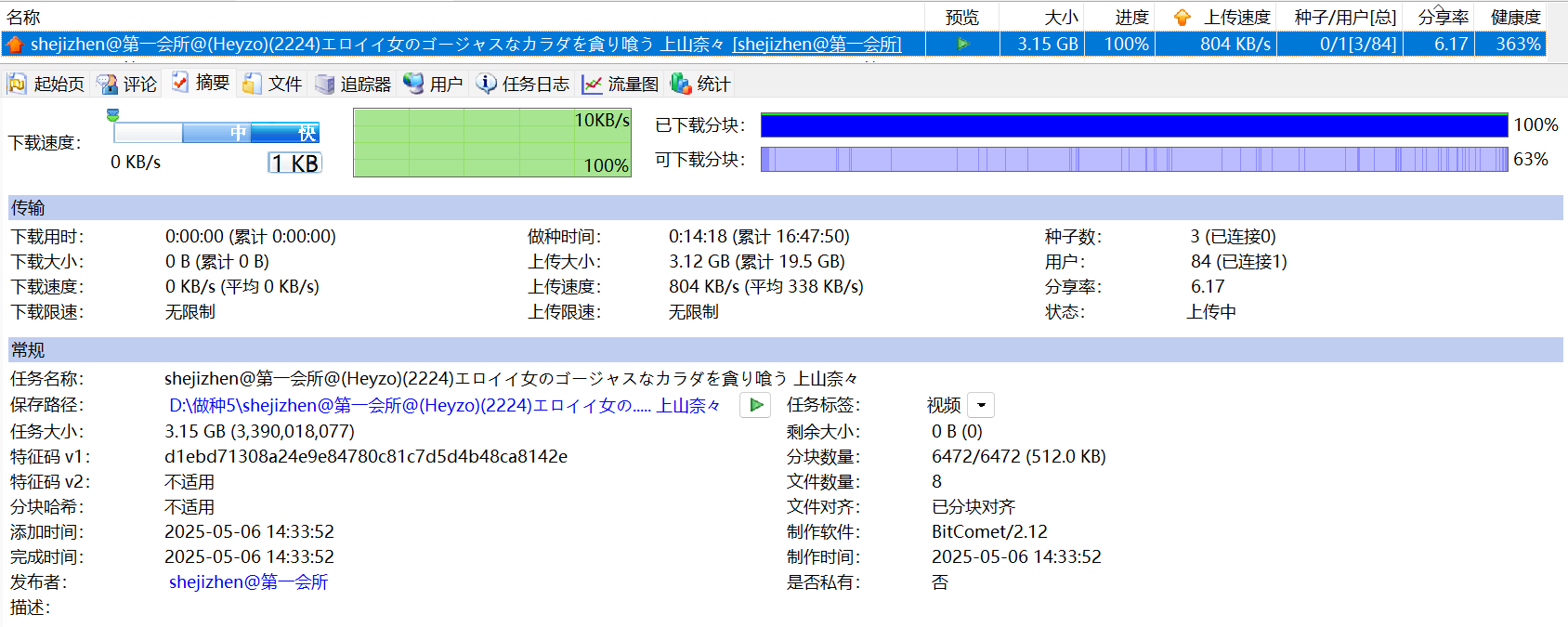Click the 种子数 value 3 (已连接0)
The image size is (1568, 627).
(x=1234, y=236)
